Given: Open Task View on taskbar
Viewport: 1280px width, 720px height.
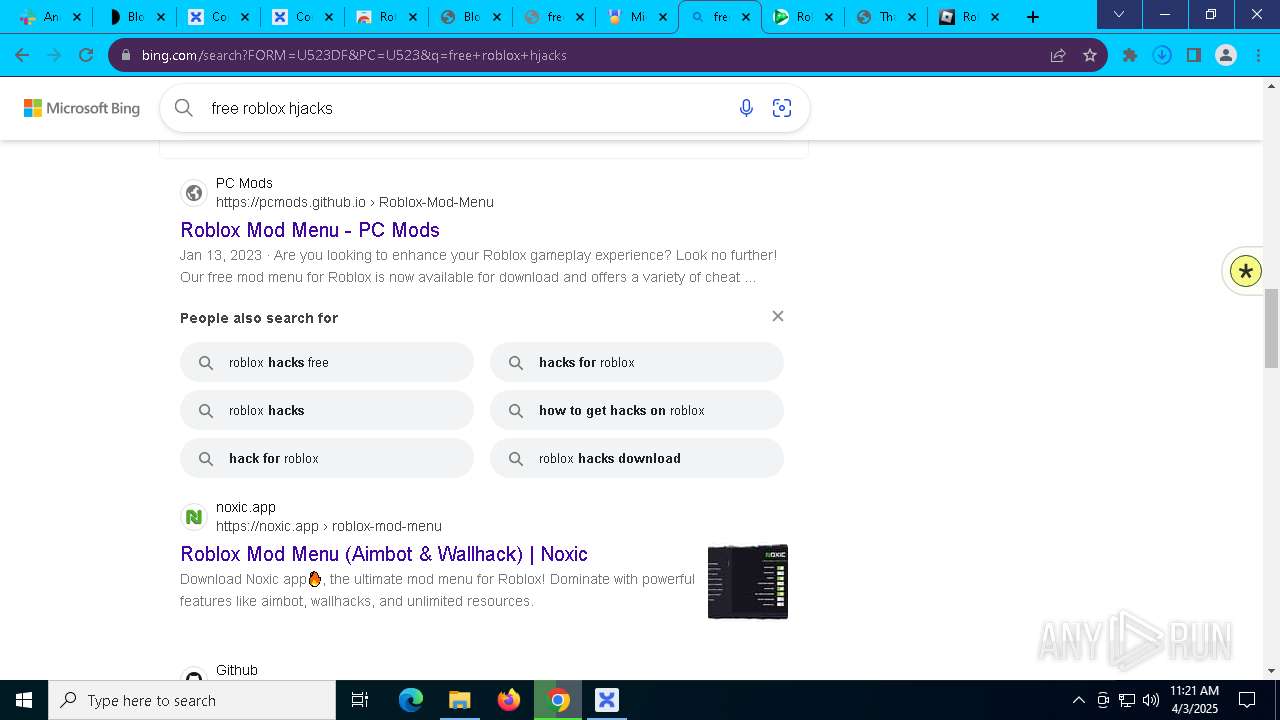Looking at the screenshot, I should point(360,700).
